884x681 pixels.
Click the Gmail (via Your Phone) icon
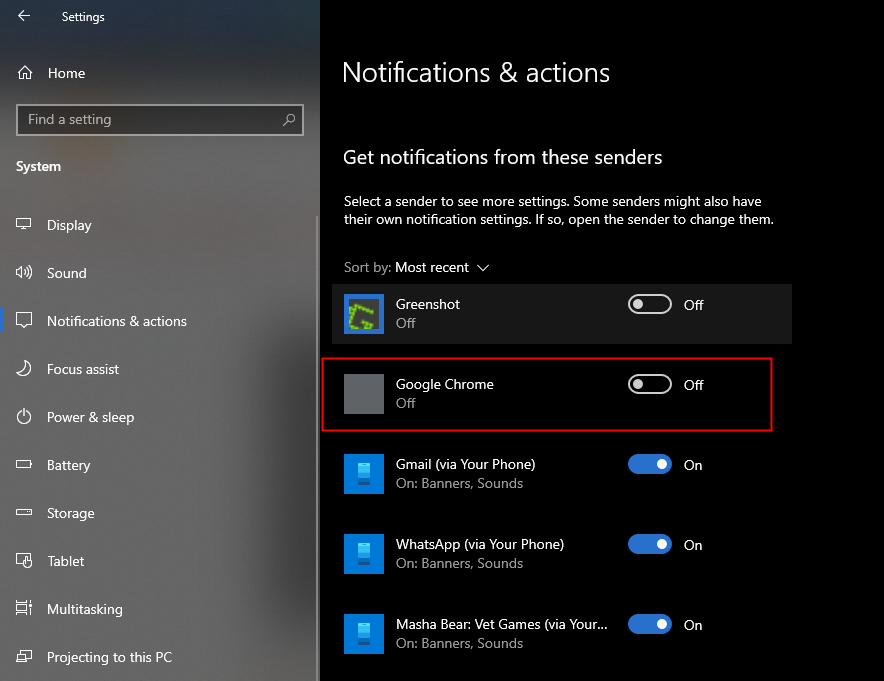pos(364,474)
